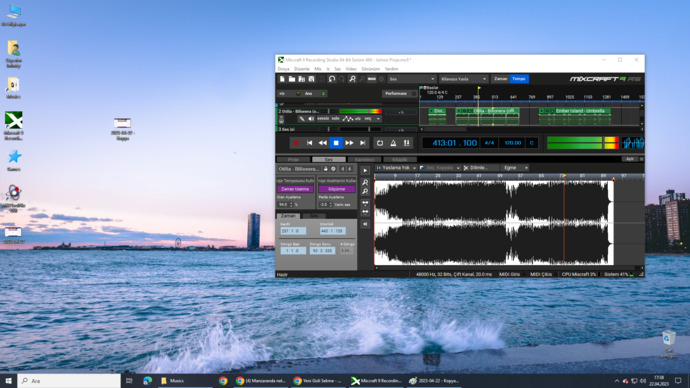Open the Video menu
The width and height of the screenshot is (690, 388).
pos(351,69)
